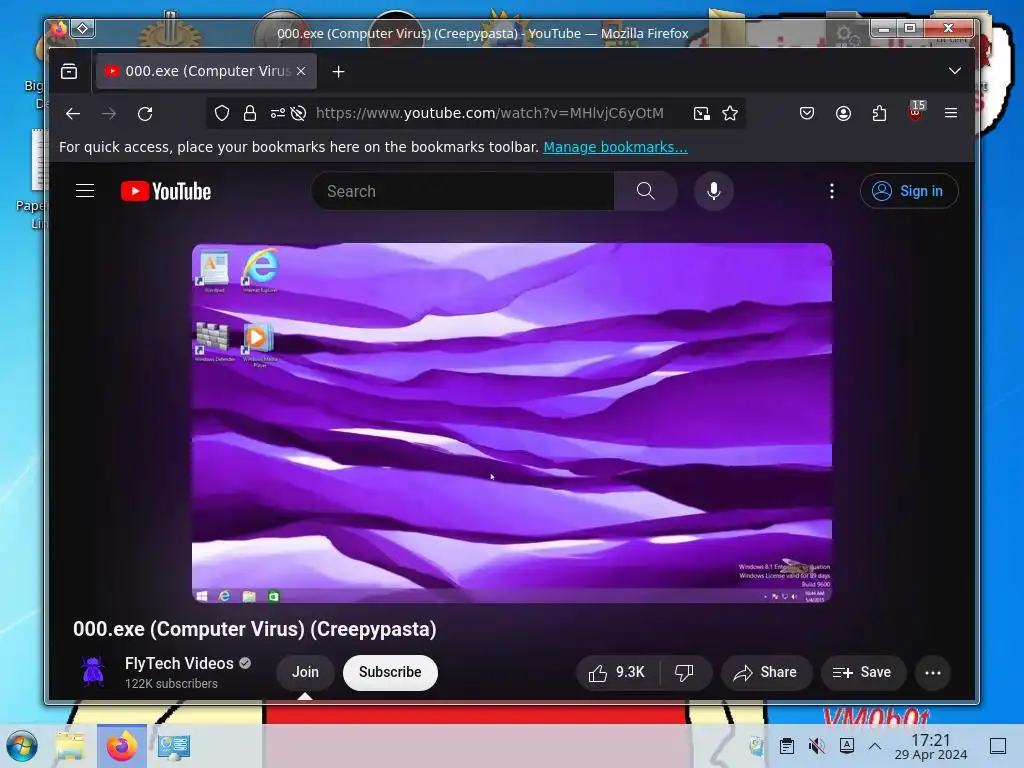Open the system settings taskbar app
This screenshot has width=1024, height=768.
(x=174, y=746)
